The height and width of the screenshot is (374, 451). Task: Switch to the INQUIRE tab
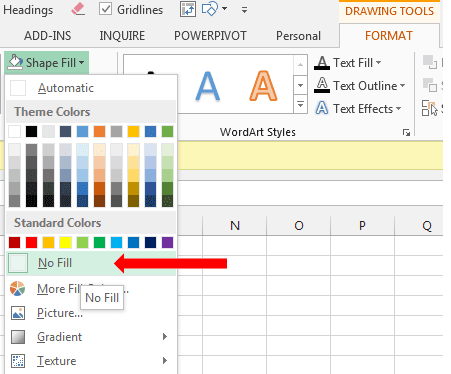click(122, 36)
